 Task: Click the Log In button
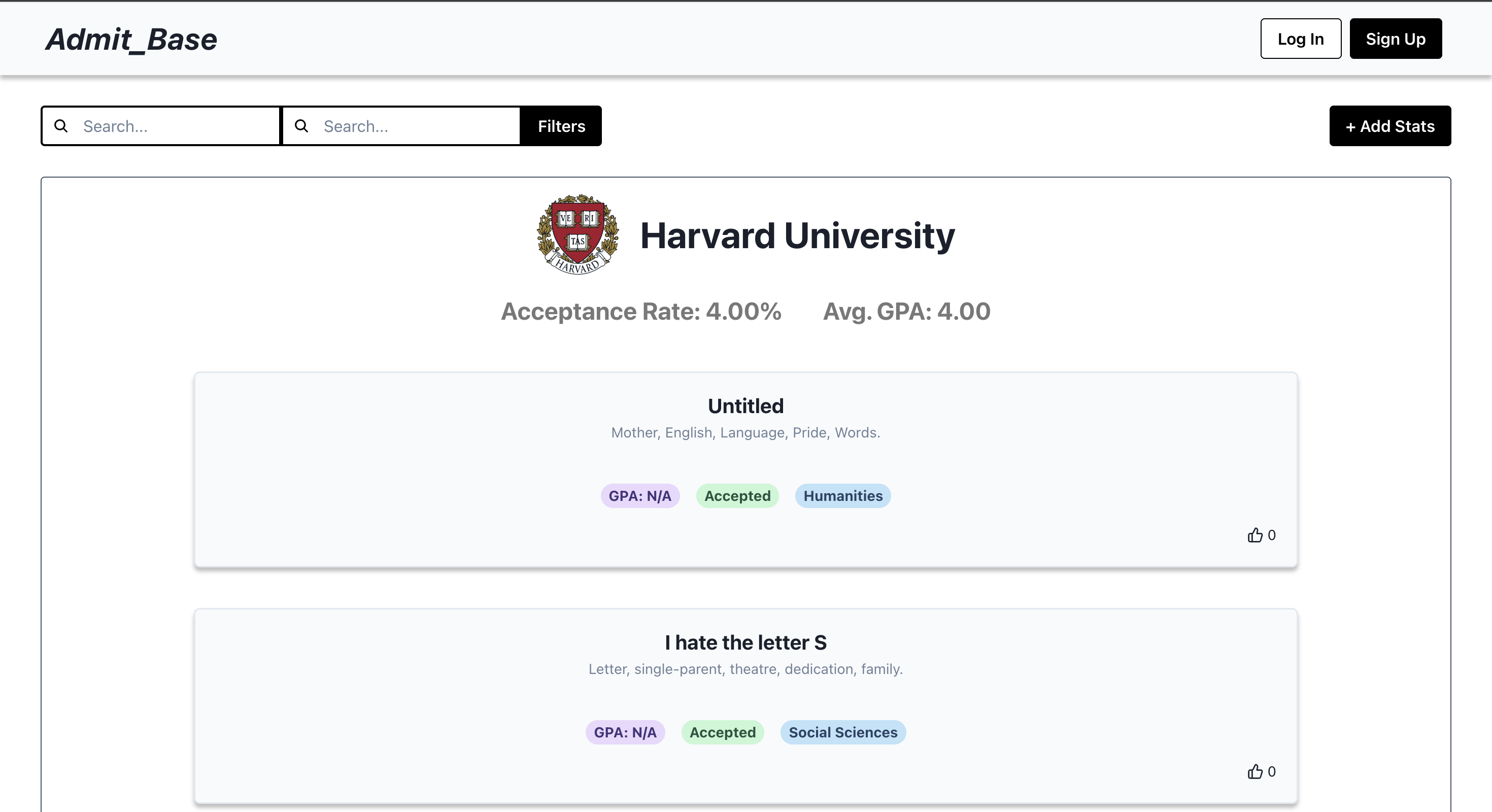tap(1300, 39)
